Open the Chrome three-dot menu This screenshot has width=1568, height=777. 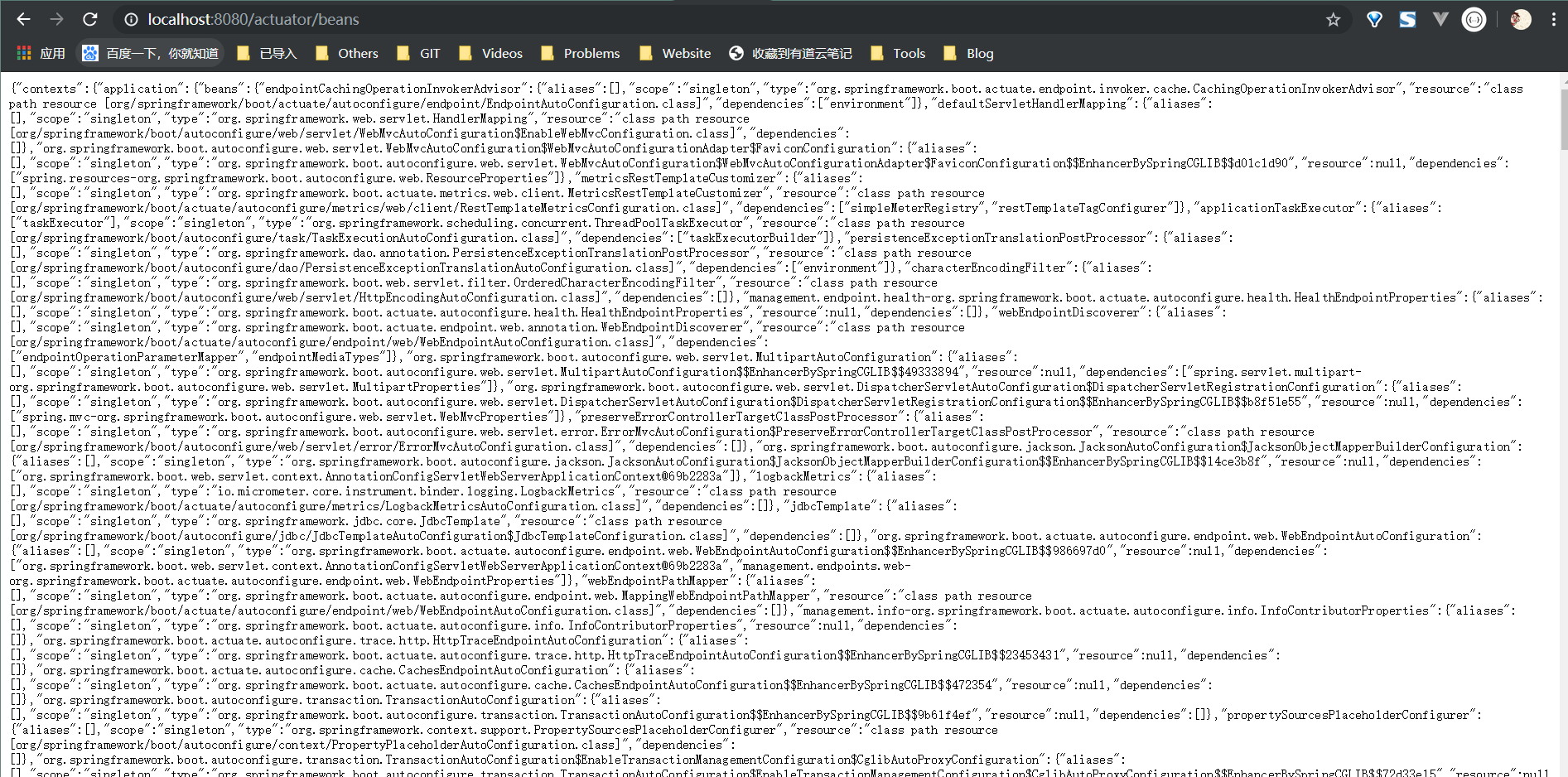coord(1553,19)
